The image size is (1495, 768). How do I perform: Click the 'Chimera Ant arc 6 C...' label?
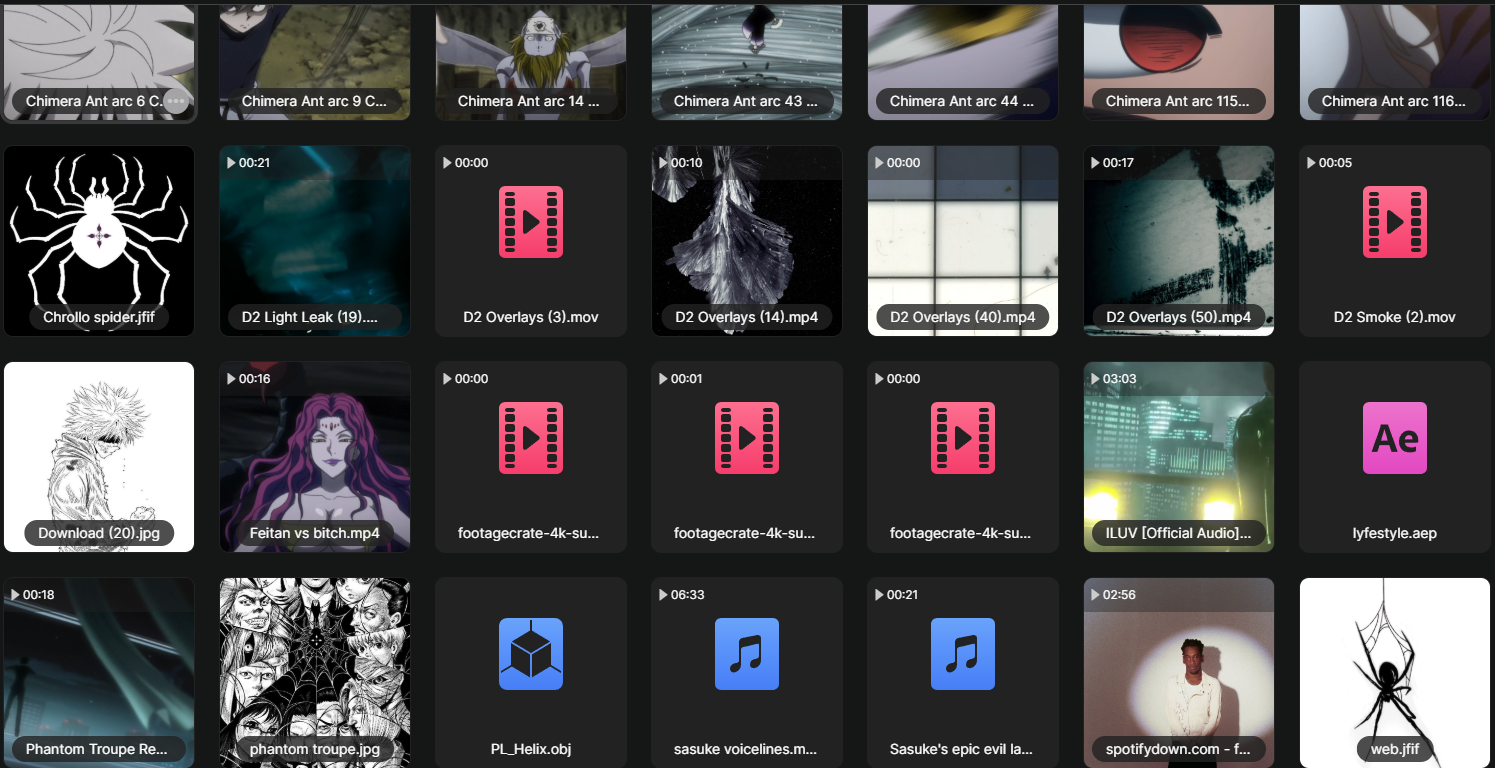(93, 101)
